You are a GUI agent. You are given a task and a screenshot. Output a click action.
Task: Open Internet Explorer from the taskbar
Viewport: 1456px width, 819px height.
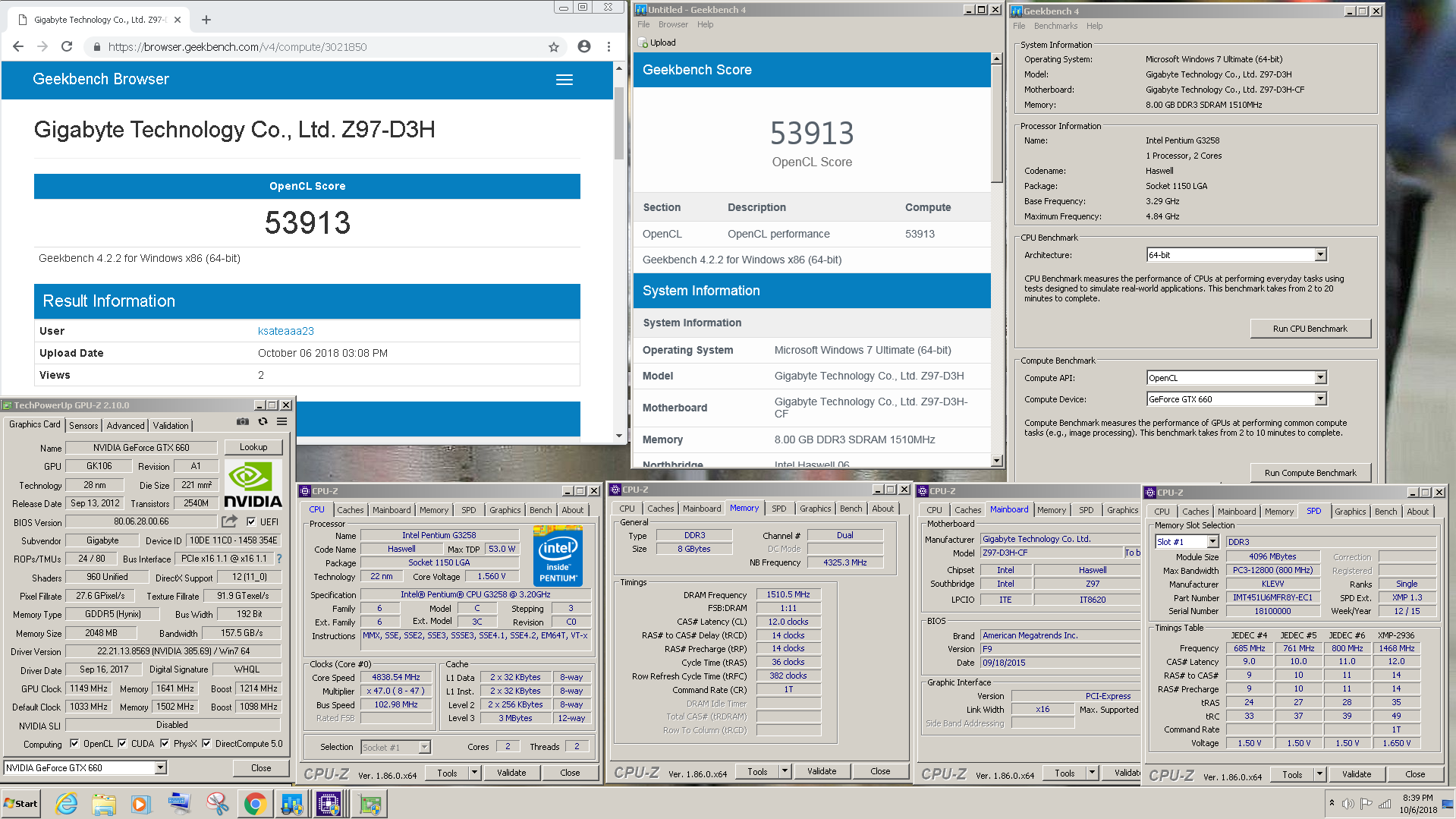pos(67,804)
